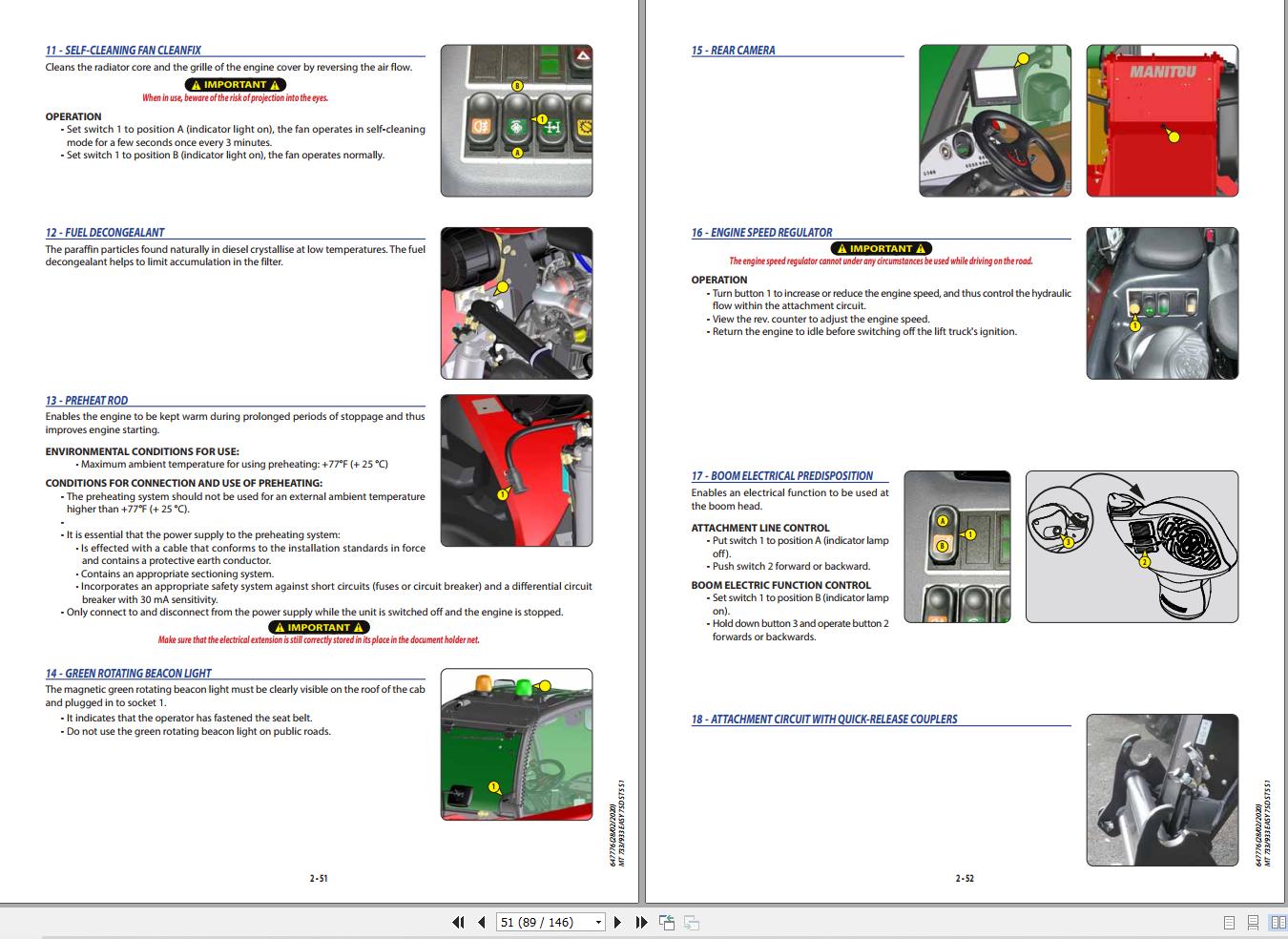This screenshot has height=939, width=1288.
Task: Click the page footer label '2-52'
Action: click(x=966, y=877)
